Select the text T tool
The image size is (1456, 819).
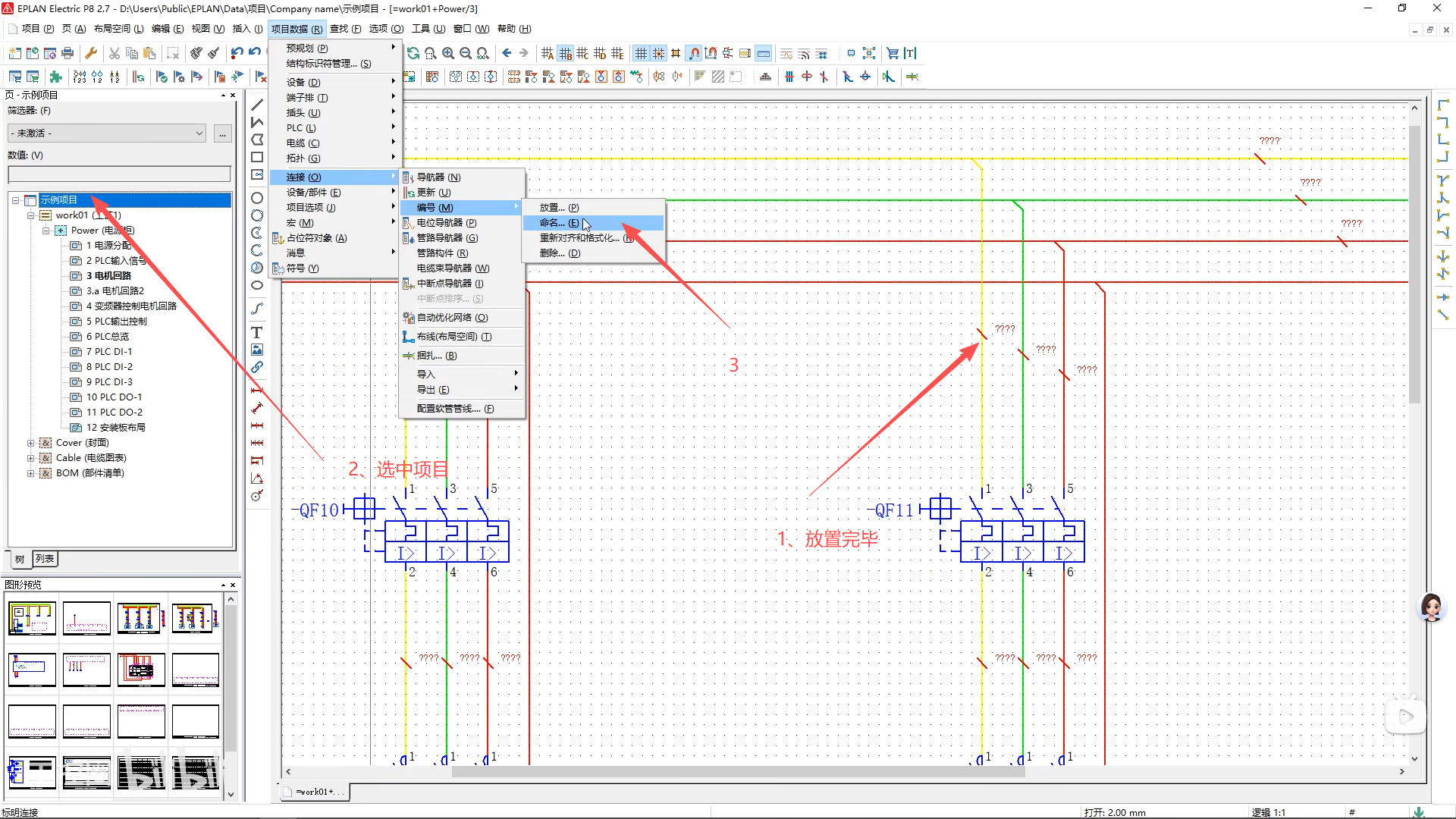point(257,333)
